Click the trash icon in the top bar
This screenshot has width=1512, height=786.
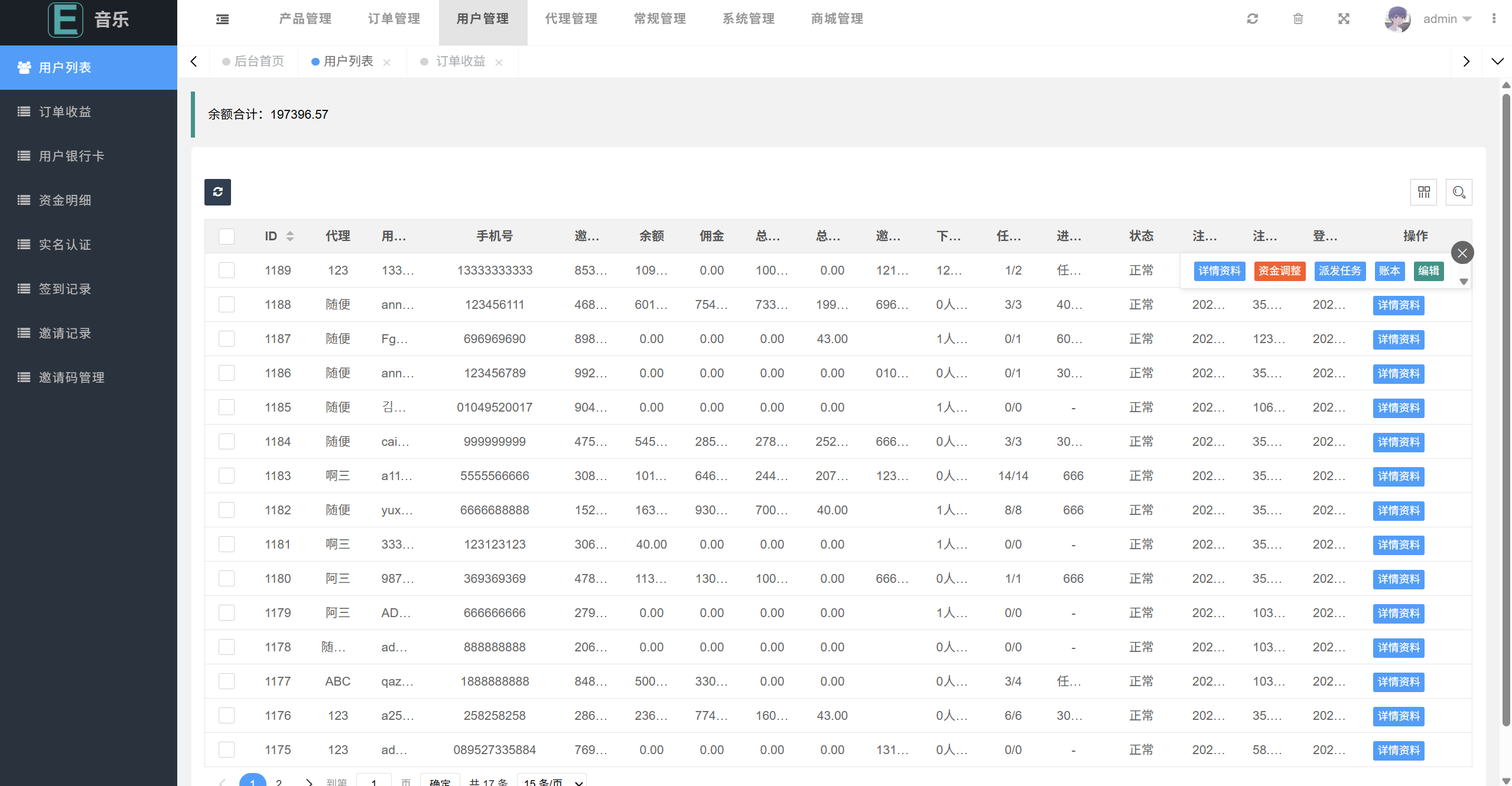[x=1298, y=19]
